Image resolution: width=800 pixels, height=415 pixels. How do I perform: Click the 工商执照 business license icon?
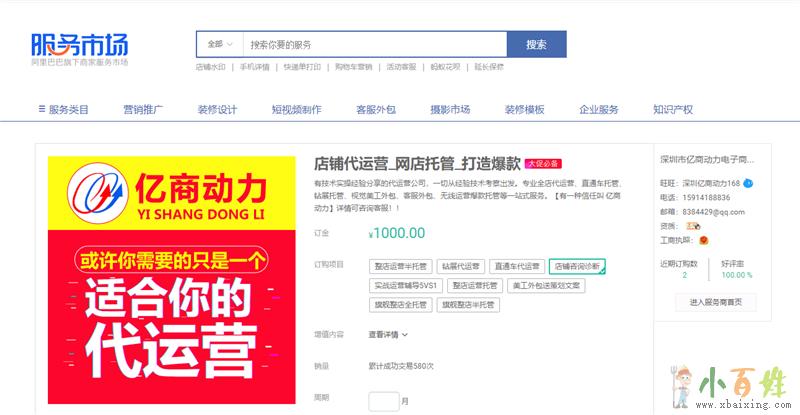[704, 240]
